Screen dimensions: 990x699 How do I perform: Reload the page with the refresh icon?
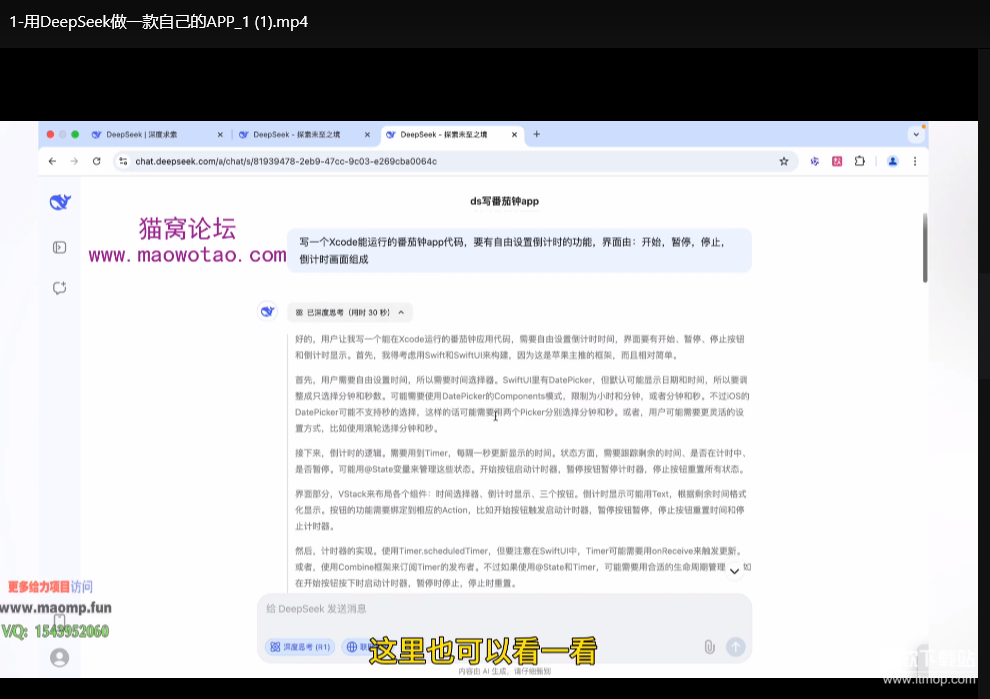(x=97, y=161)
